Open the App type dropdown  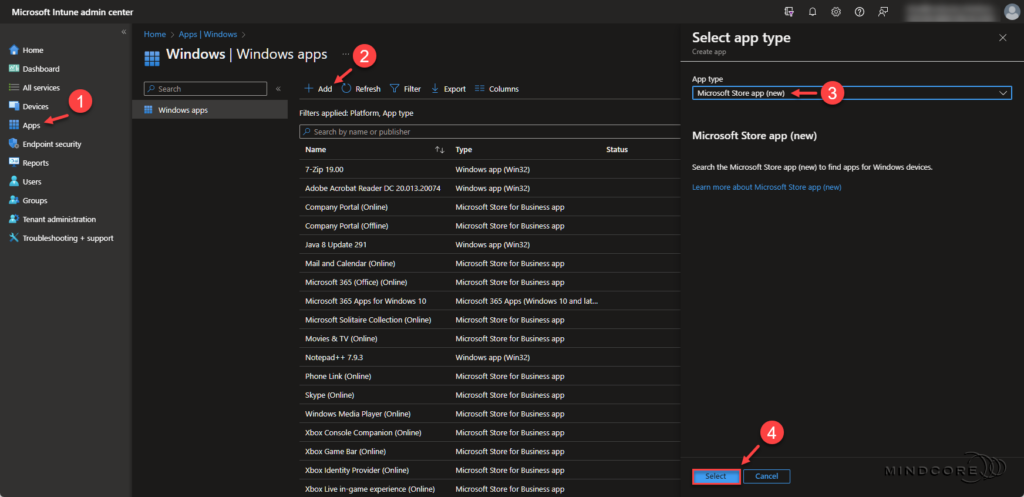852,93
